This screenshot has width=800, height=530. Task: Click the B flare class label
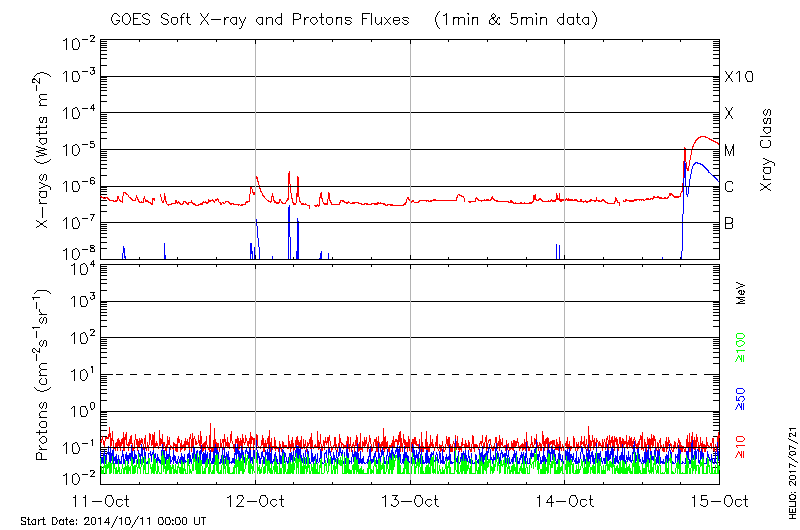coord(729,223)
